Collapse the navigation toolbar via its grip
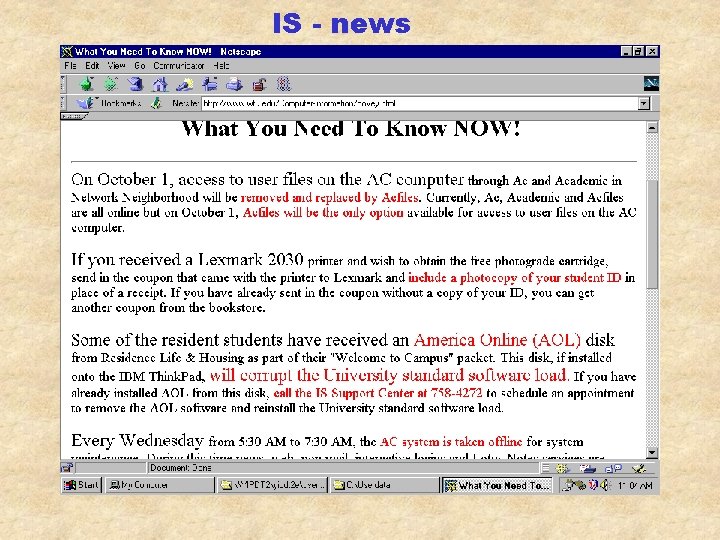This screenshot has height=540, width=720. [63, 84]
